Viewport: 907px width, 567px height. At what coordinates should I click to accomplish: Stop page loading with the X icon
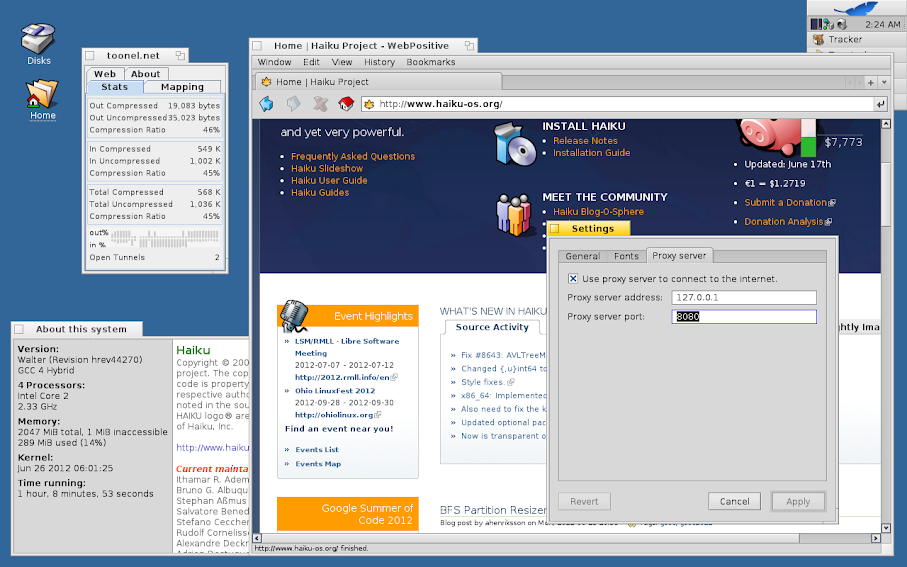320,104
